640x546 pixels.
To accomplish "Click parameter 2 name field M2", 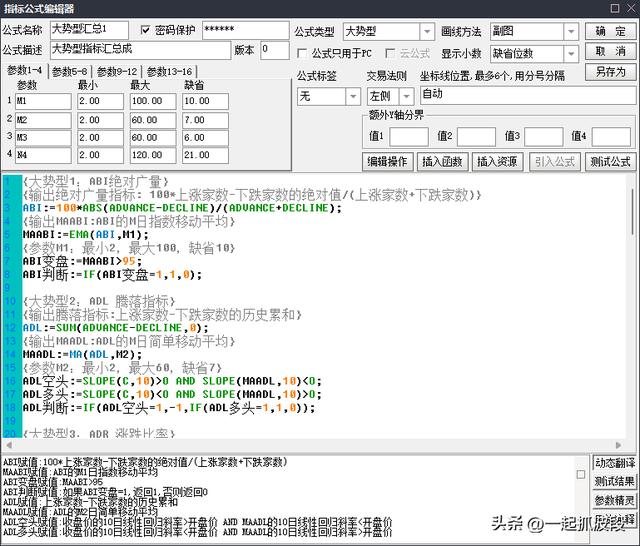I will tap(43, 120).
